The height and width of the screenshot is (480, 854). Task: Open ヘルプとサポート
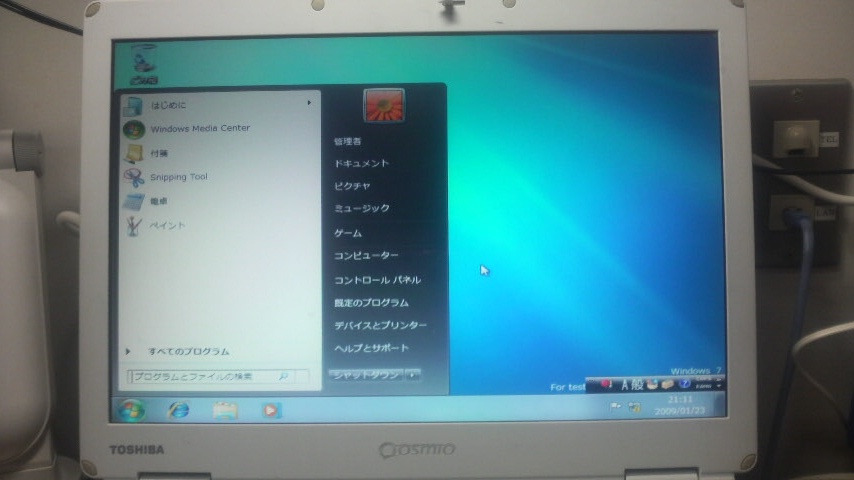(371, 348)
